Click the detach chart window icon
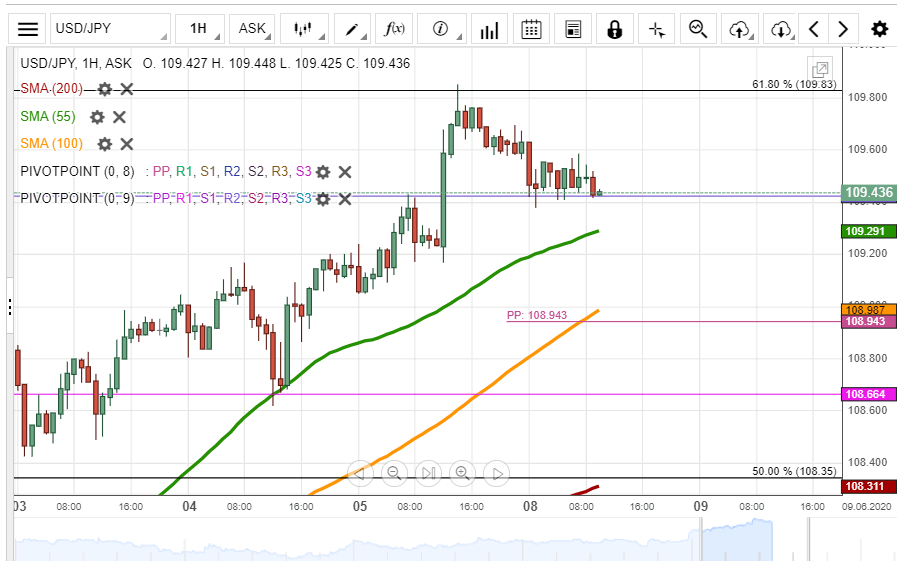The height and width of the screenshot is (561, 906). pos(820,70)
